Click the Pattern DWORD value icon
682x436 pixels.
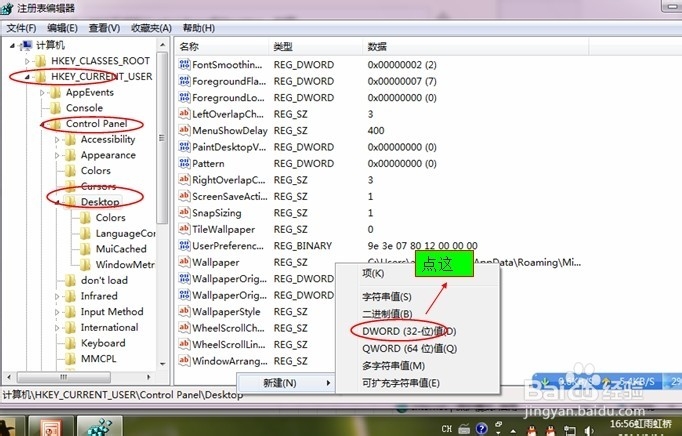pyautogui.click(x=184, y=164)
